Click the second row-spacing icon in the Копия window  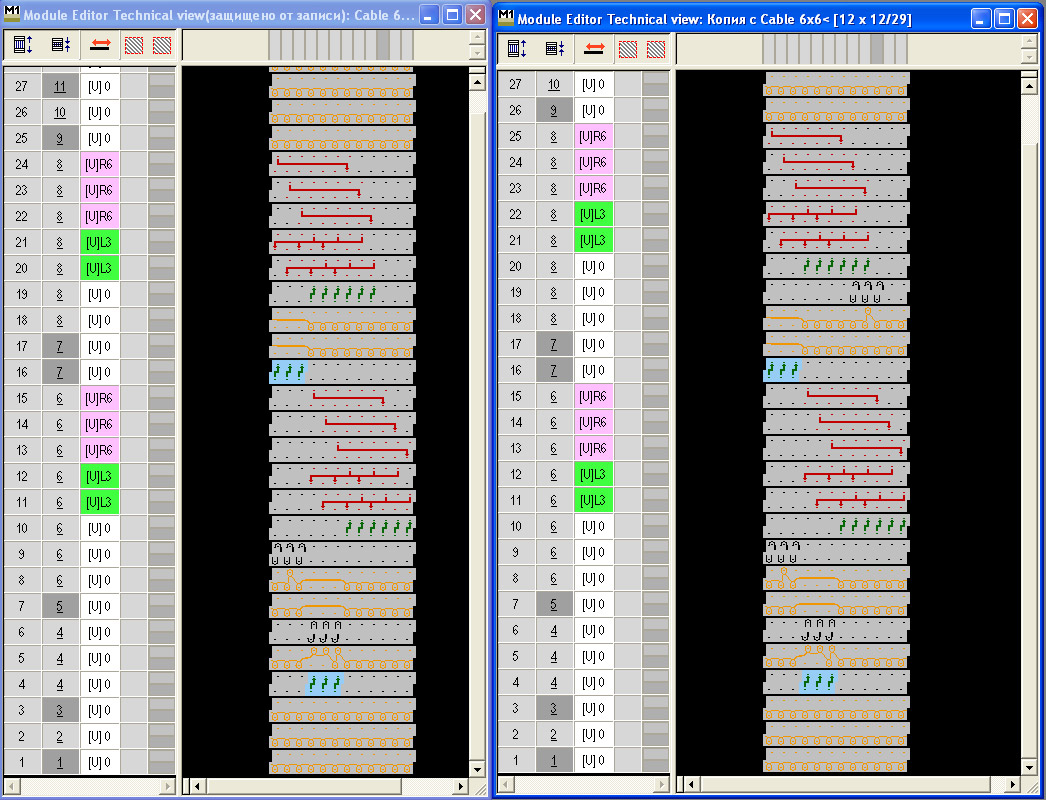pos(554,49)
